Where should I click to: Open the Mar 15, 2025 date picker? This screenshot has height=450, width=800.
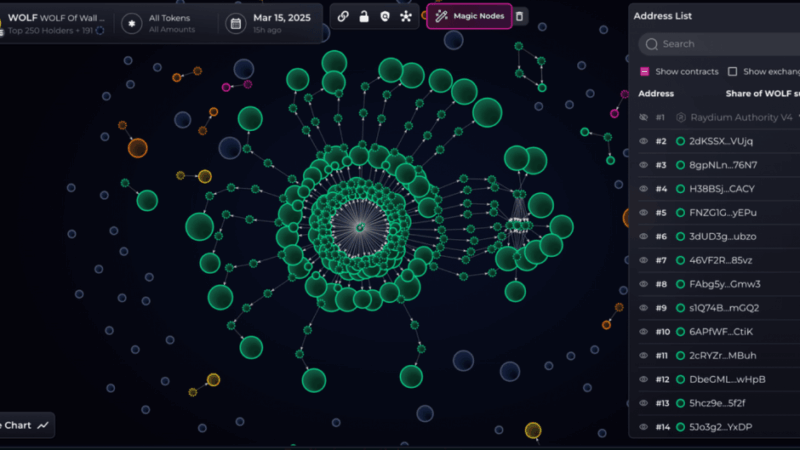269,23
